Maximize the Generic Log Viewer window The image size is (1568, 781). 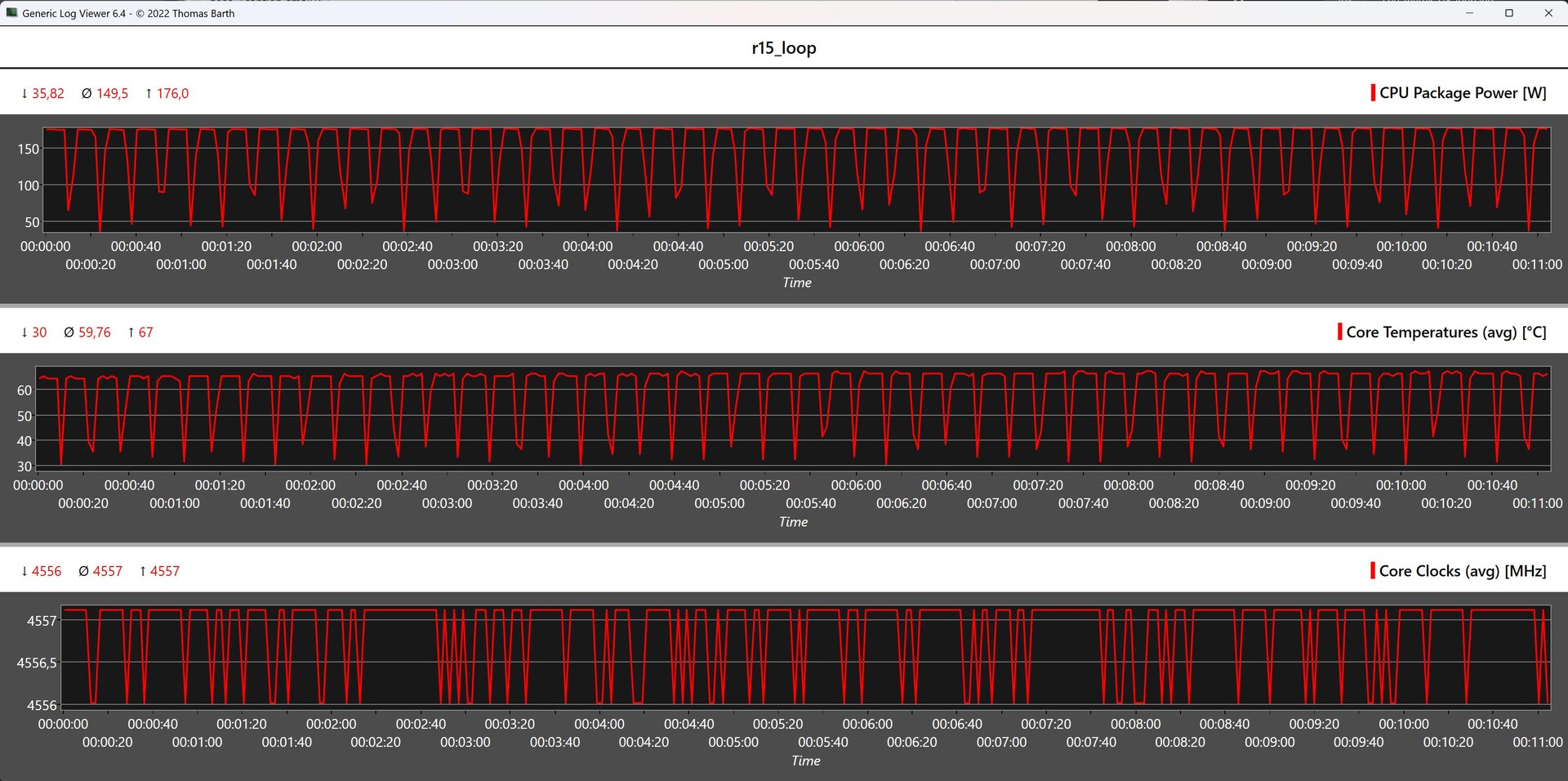click(1509, 13)
